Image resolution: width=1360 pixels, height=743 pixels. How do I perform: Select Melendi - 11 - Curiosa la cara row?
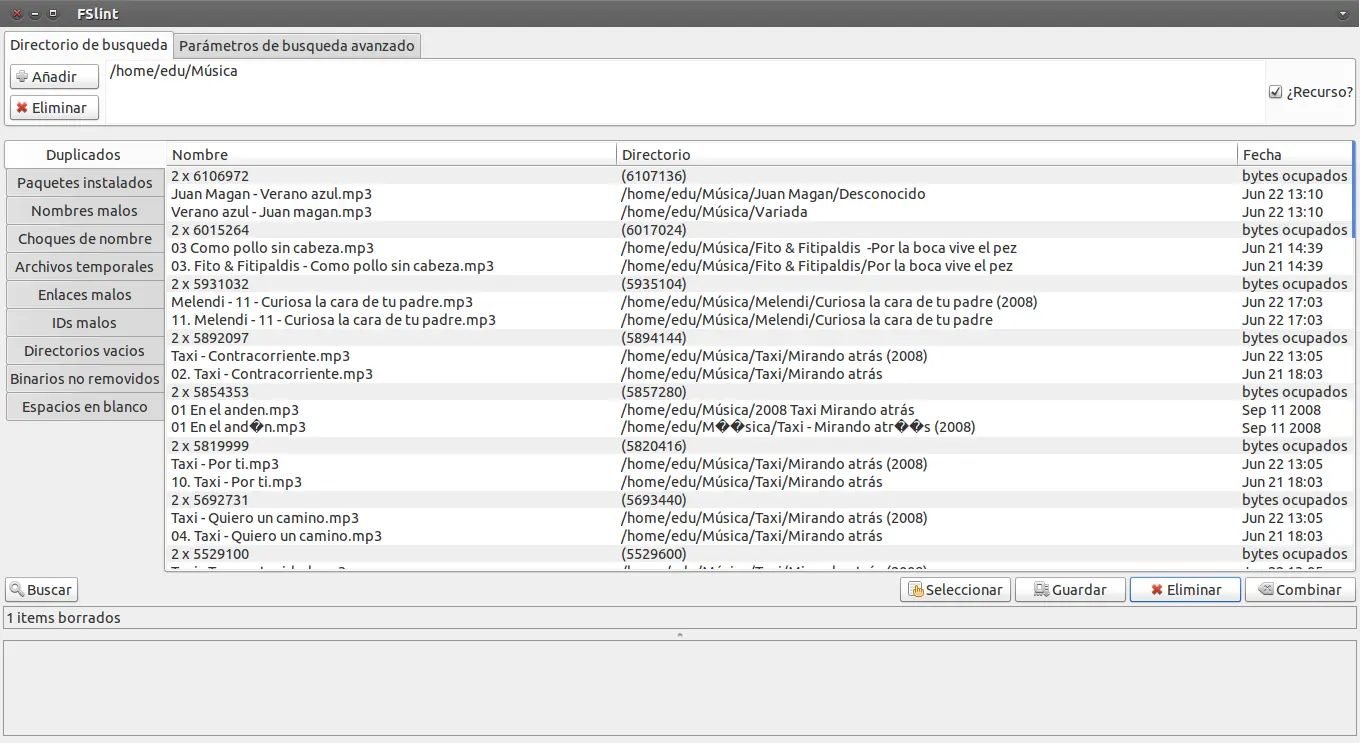(759, 302)
